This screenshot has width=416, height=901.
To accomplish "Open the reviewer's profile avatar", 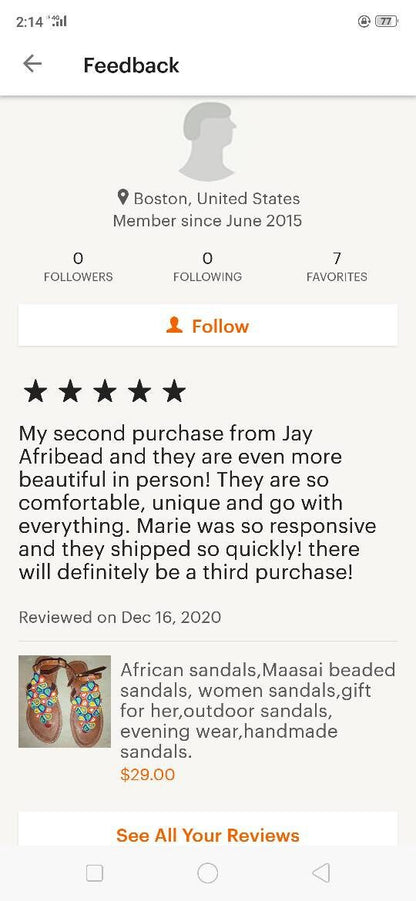I will [208, 142].
